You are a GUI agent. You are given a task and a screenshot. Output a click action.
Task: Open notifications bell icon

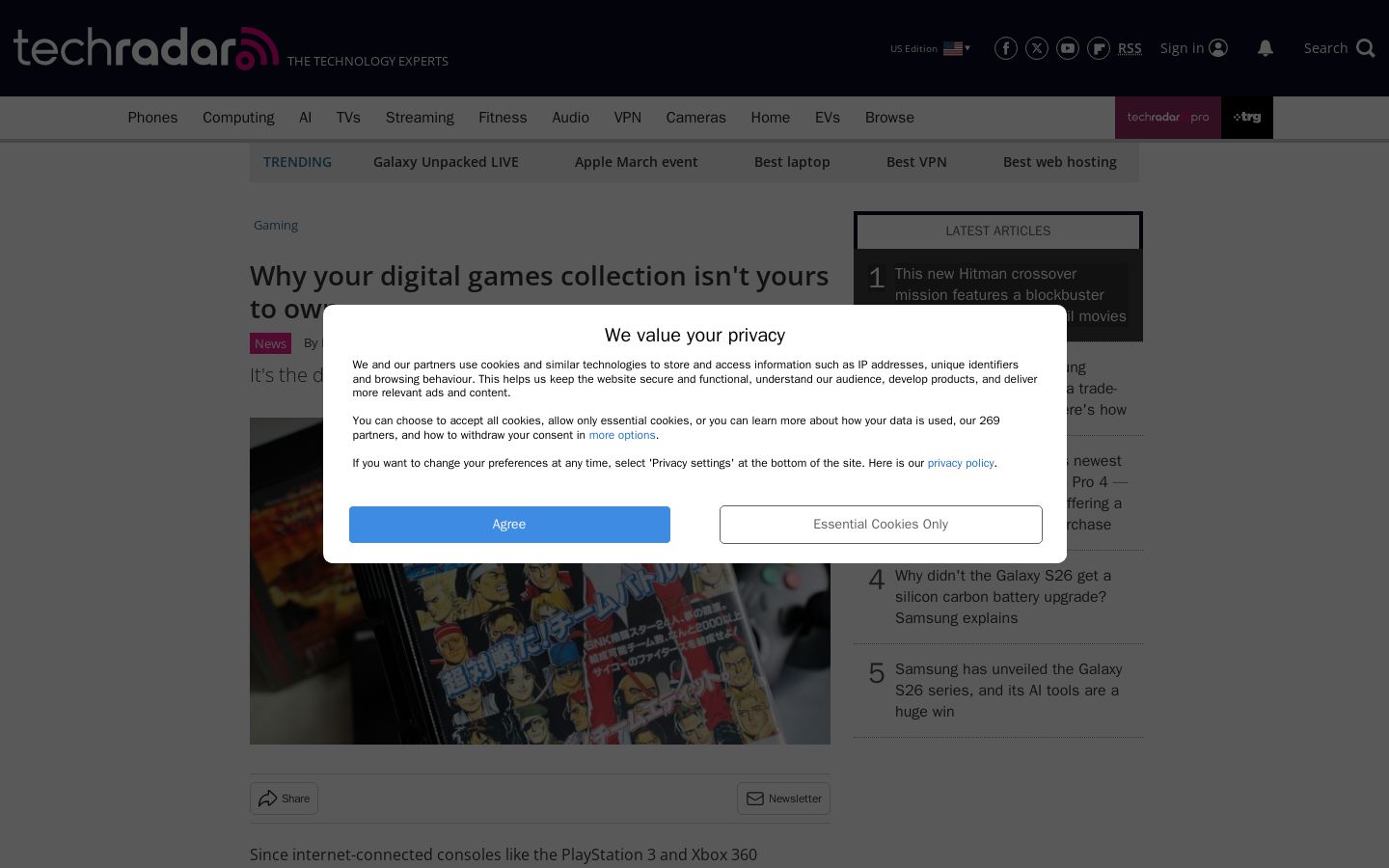[1266, 48]
